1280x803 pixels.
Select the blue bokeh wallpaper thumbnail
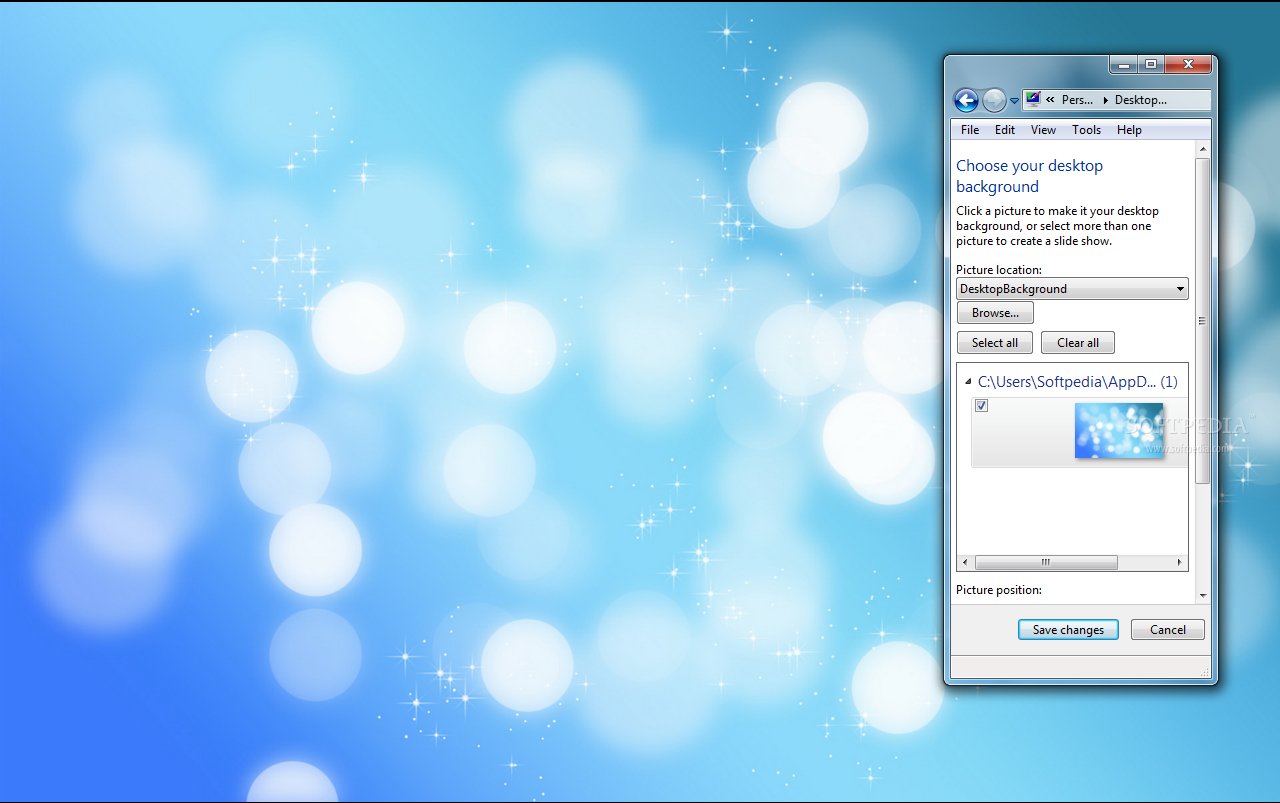point(1119,431)
